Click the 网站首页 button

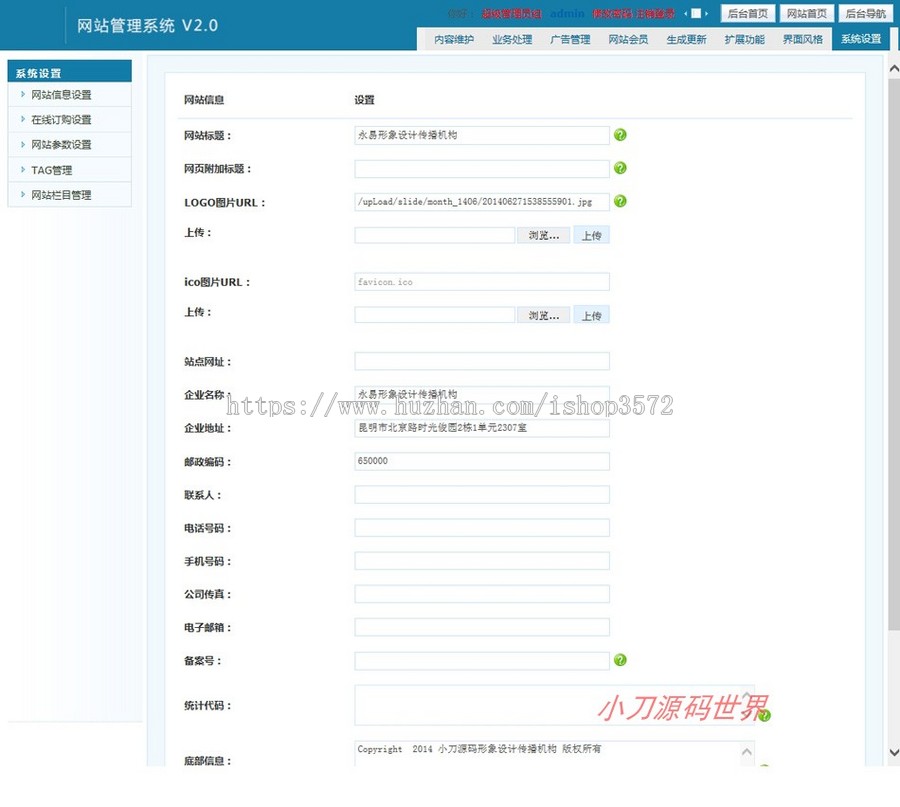807,13
